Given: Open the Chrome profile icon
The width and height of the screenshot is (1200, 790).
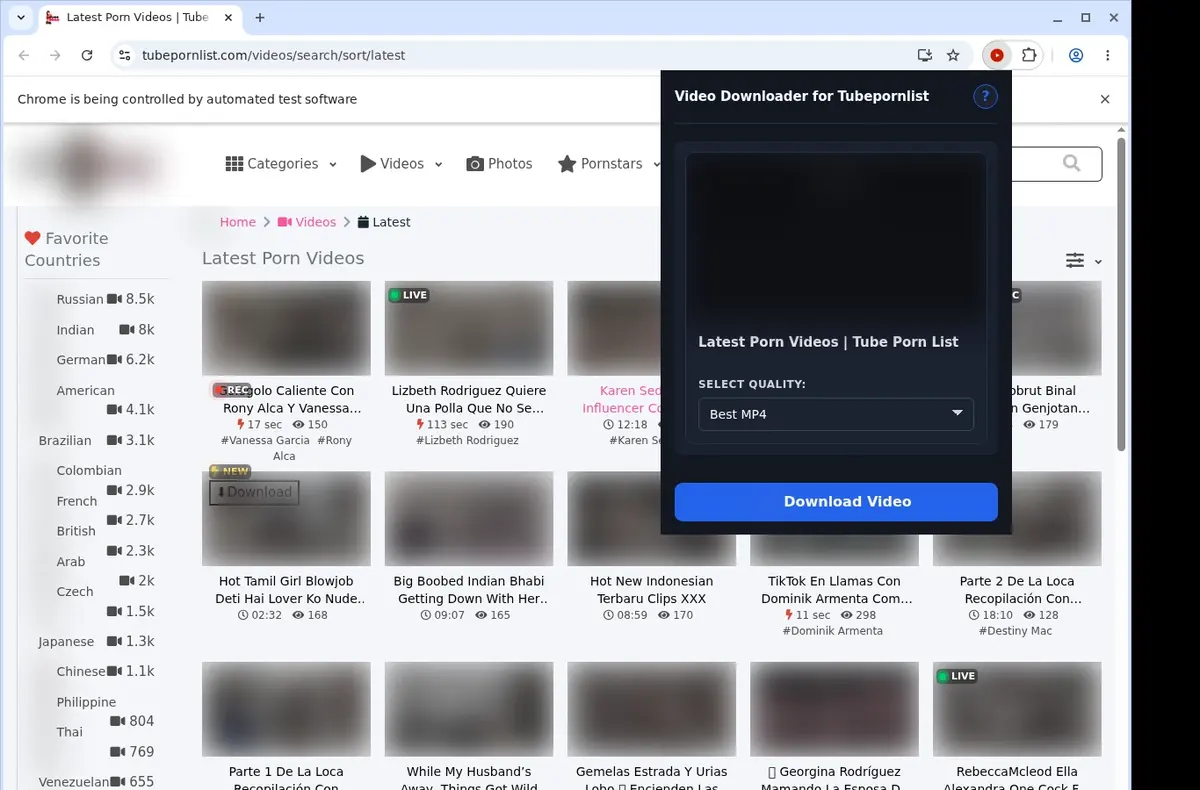Looking at the screenshot, I should (1076, 56).
